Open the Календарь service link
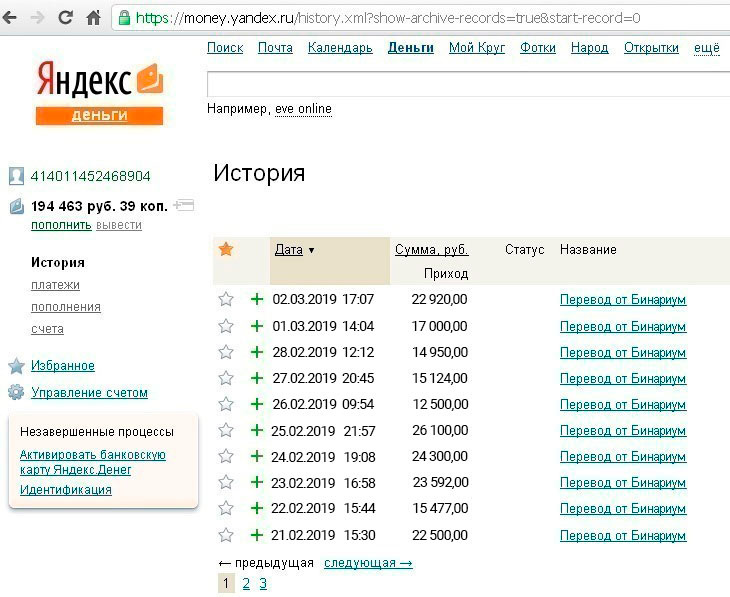This screenshot has height=597, width=730. point(340,48)
